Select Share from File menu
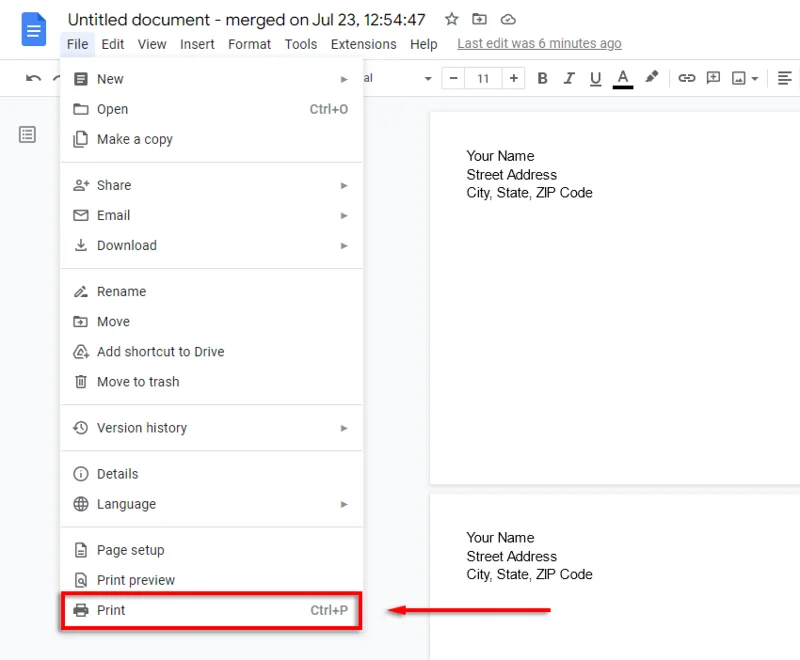The height and width of the screenshot is (660, 800). pyautogui.click(x=211, y=185)
